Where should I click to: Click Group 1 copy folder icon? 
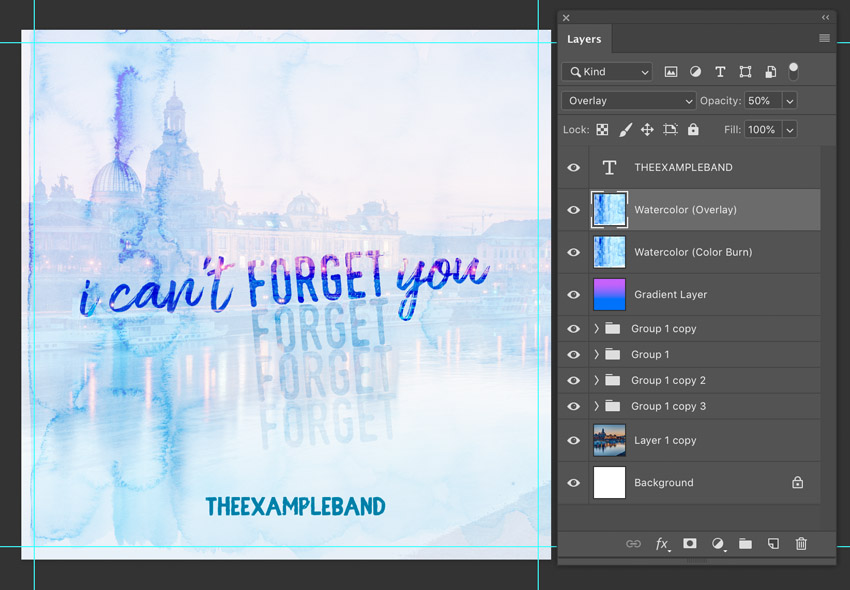pos(613,329)
